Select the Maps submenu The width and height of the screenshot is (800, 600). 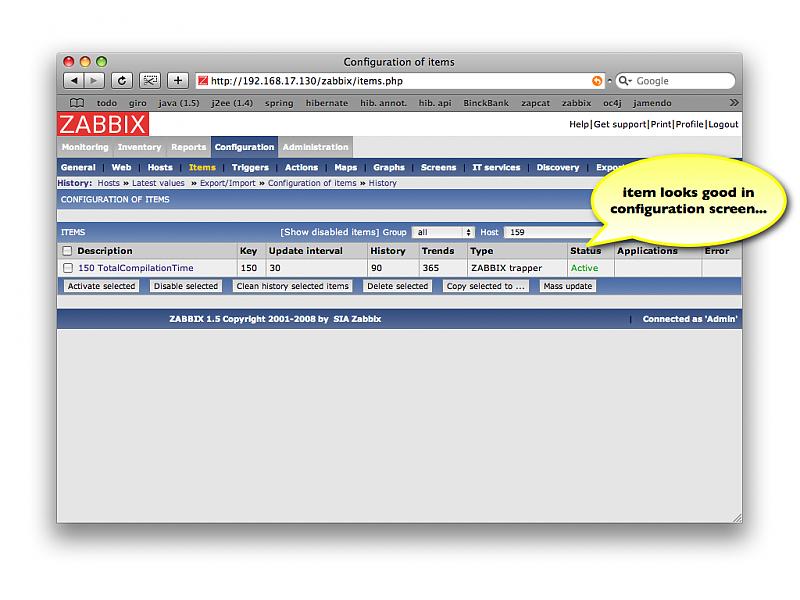pos(345,167)
